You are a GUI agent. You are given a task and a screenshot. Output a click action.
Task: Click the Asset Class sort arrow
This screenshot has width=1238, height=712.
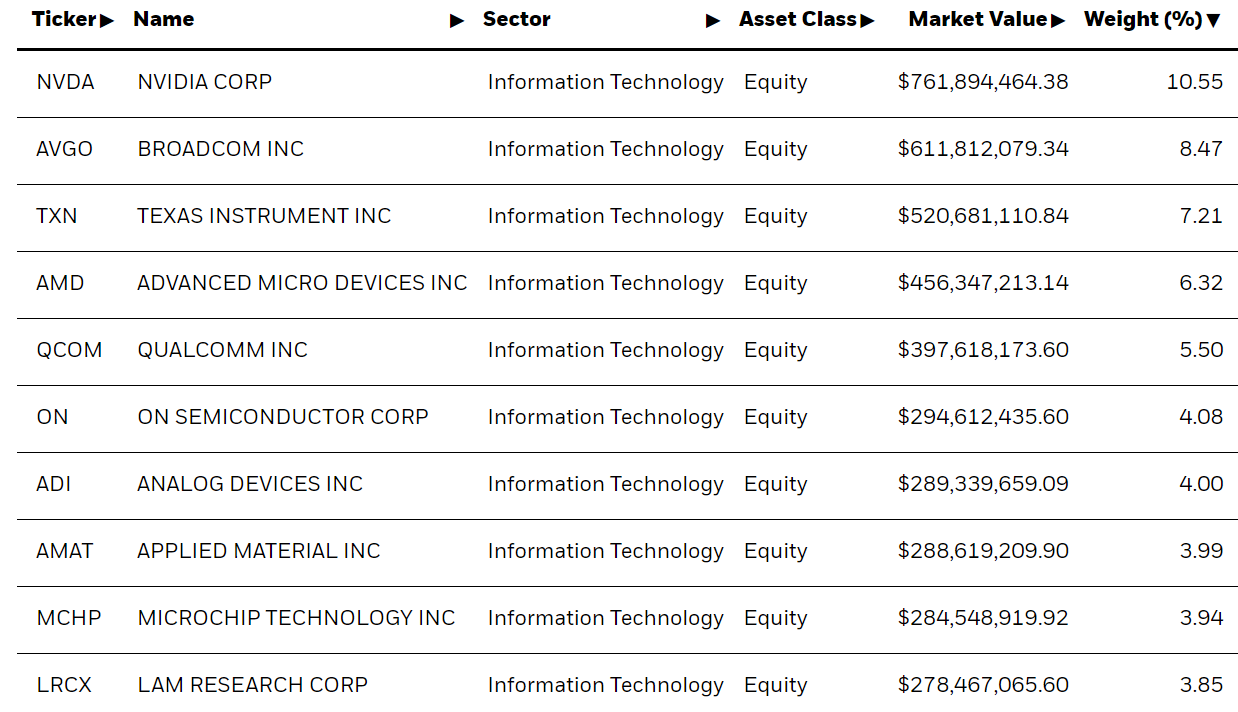pyautogui.click(x=867, y=20)
